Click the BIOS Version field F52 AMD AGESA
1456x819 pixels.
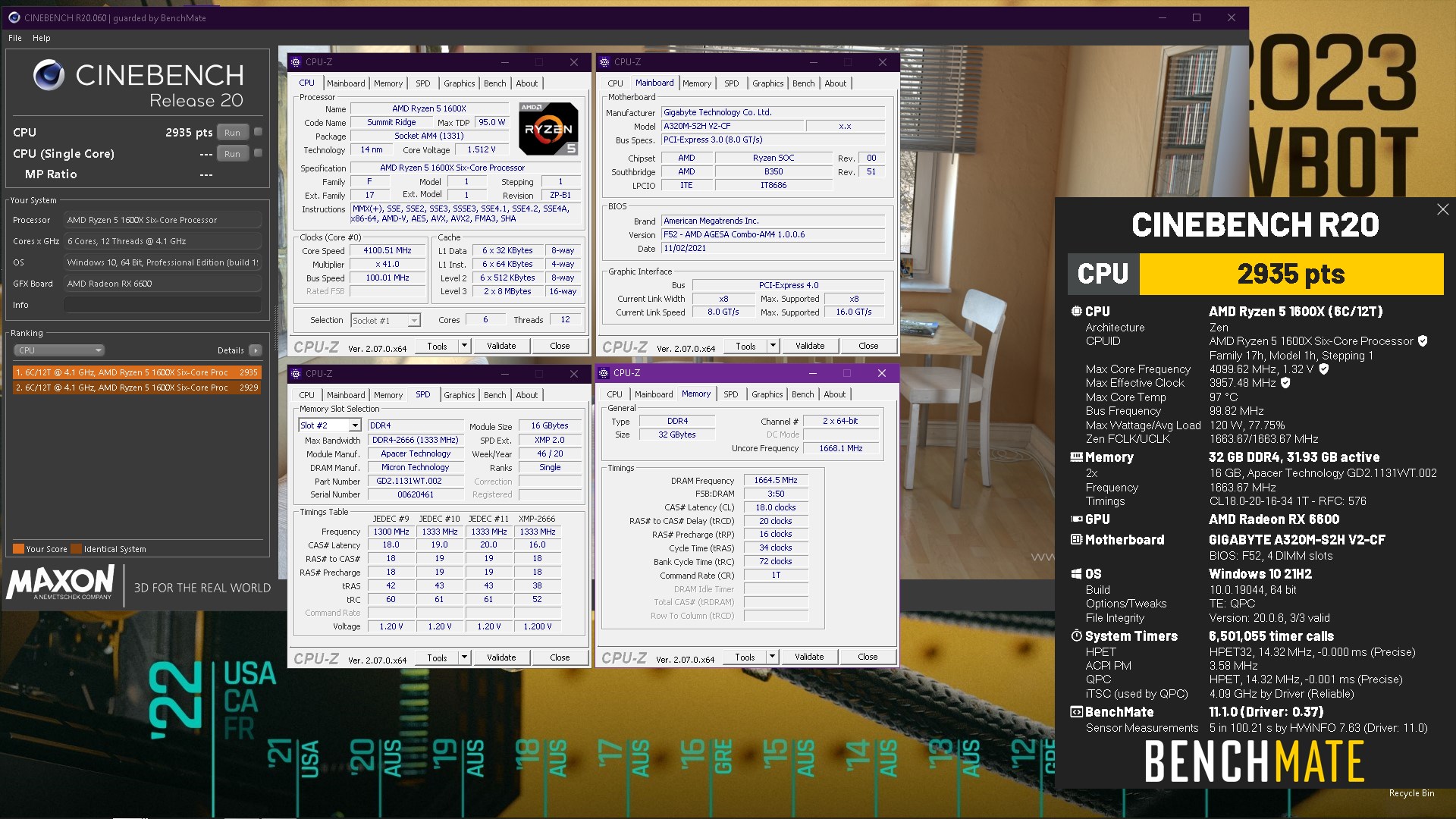(773, 234)
